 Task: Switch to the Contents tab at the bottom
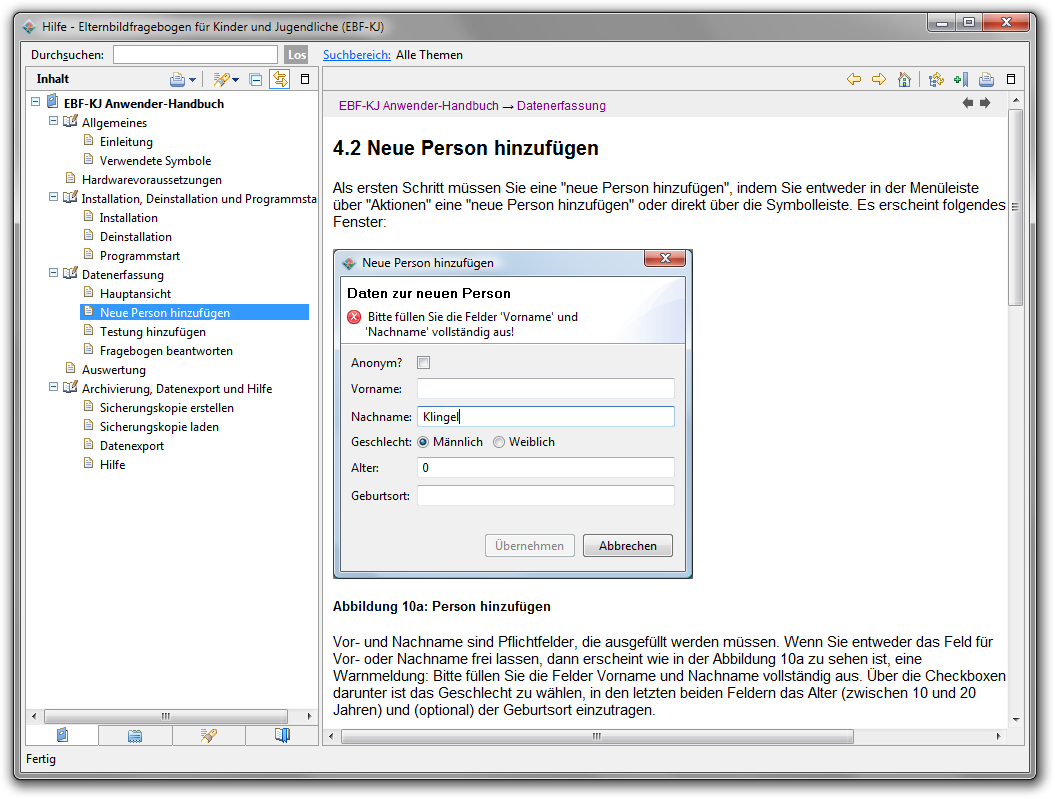point(63,735)
